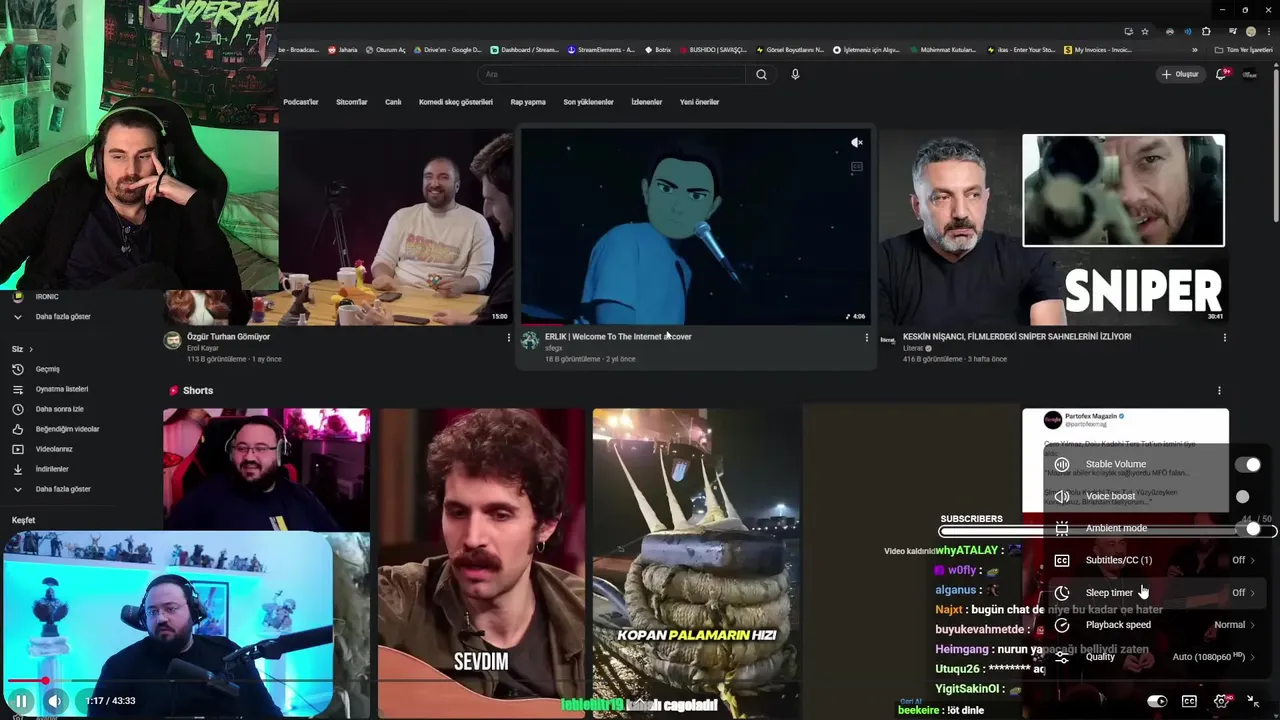
Task: Expand hidden bookmarks chevron in bookmarks bar
Action: 1194,49
